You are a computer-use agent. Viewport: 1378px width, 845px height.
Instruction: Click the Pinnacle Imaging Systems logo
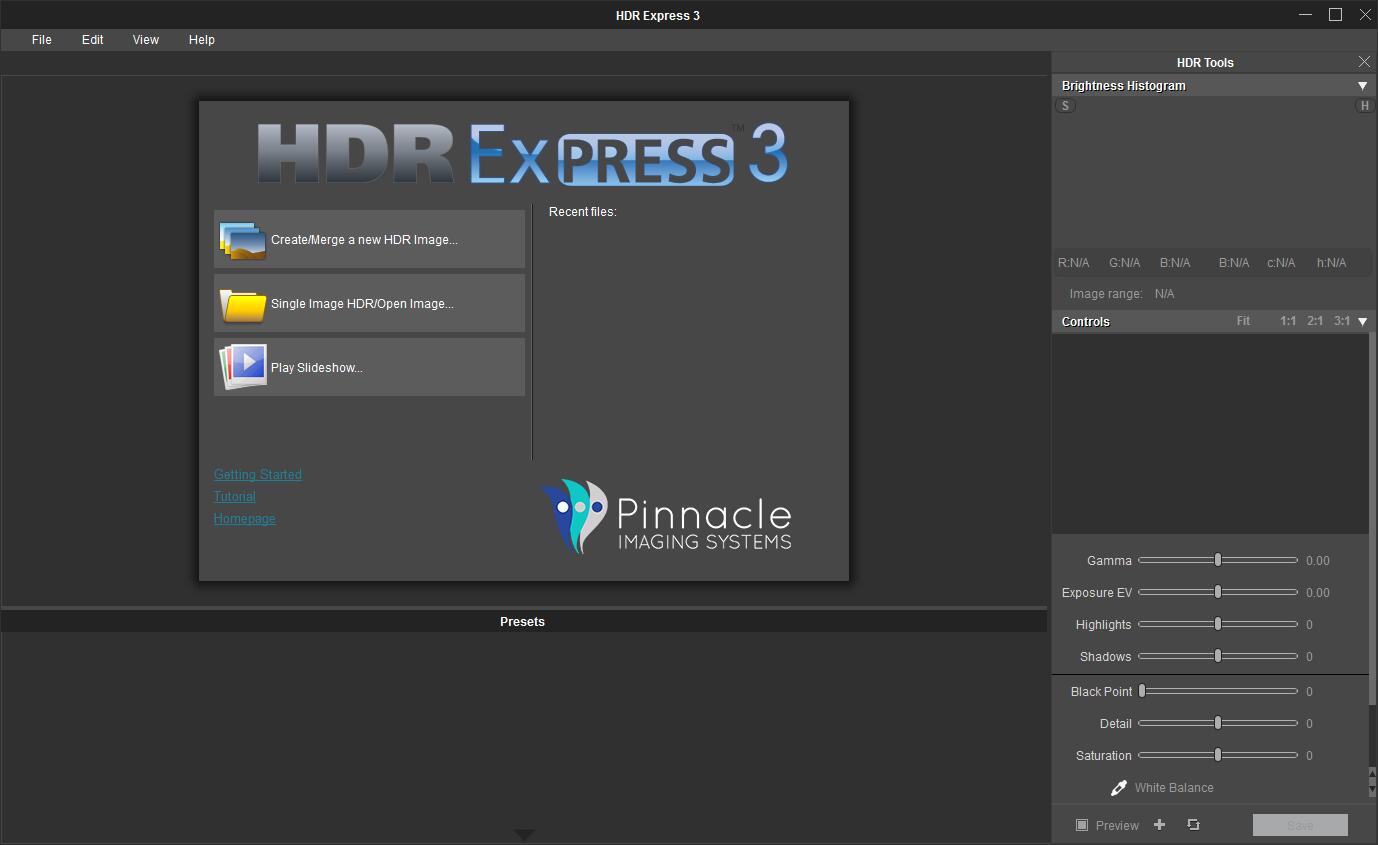pos(666,517)
